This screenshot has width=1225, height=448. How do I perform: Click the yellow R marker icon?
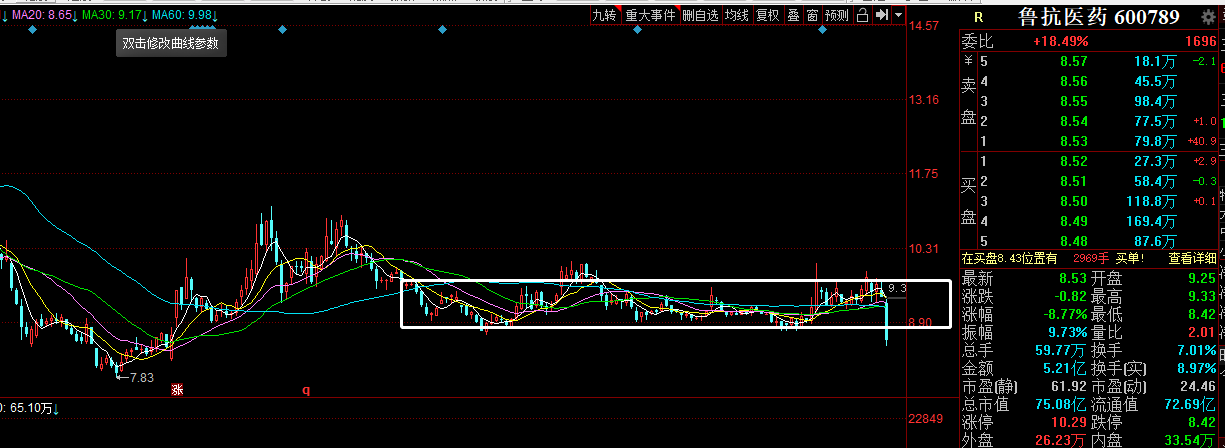click(x=978, y=17)
